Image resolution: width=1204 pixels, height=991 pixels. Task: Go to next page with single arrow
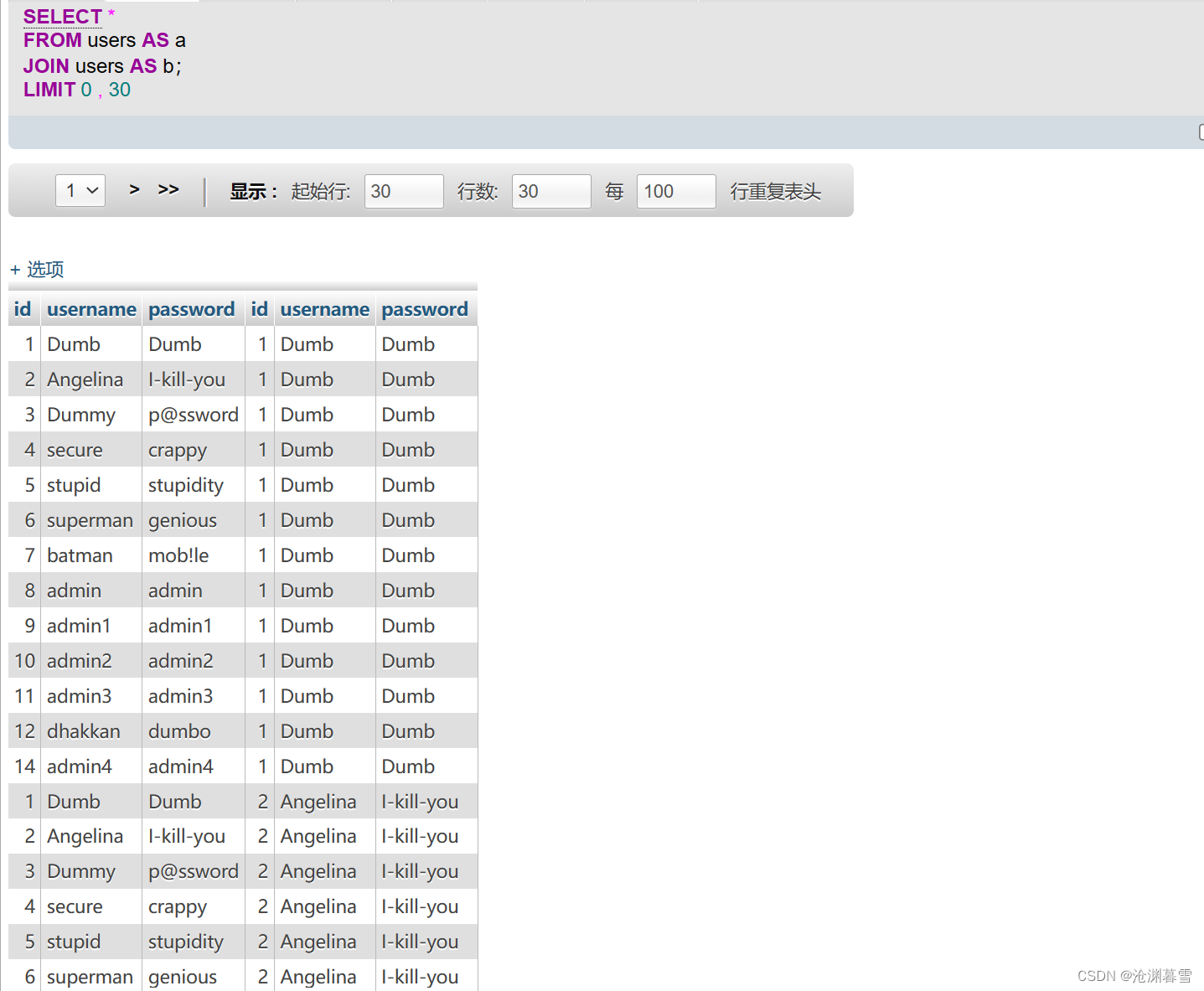(134, 190)
